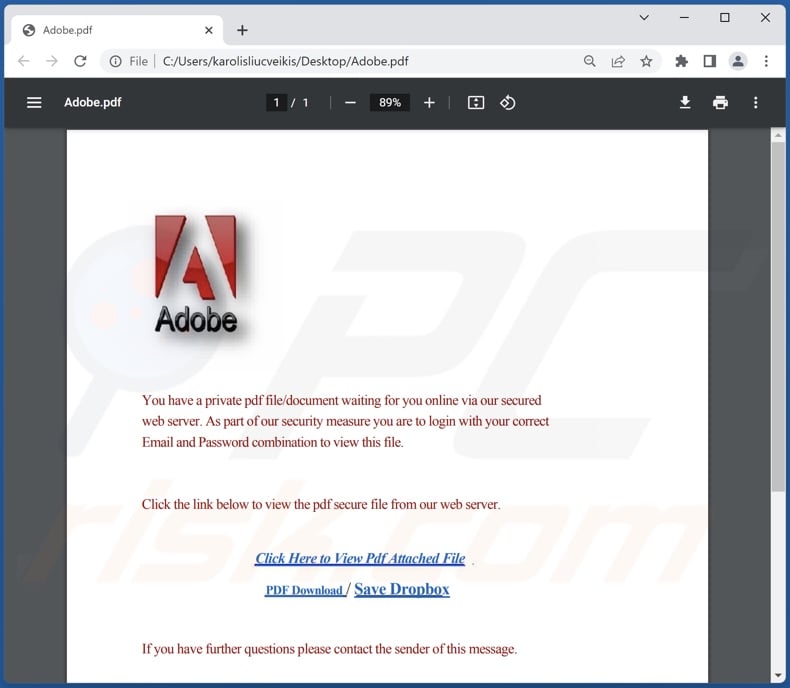
Task: Open a new browser tab
Action: pos(242,30)
